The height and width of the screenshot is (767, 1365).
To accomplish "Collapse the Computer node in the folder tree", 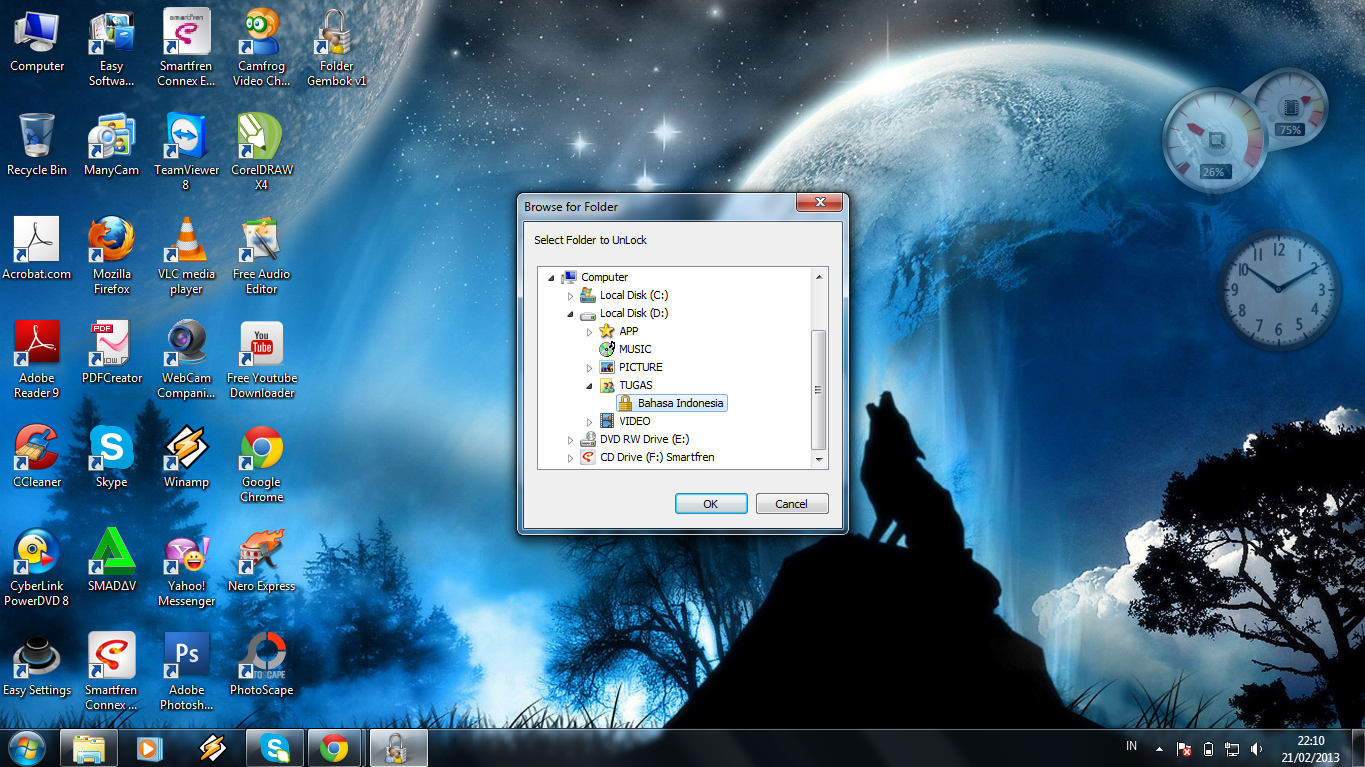I will point(551,277).
